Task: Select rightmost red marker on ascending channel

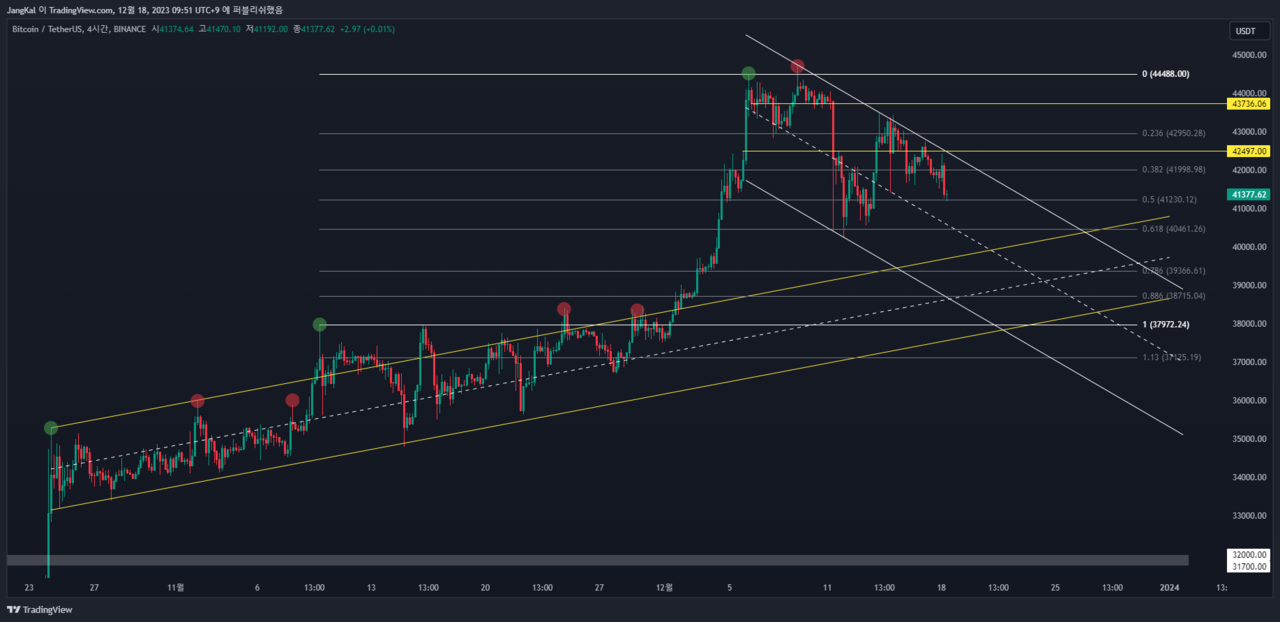Action: coord(637,311)
